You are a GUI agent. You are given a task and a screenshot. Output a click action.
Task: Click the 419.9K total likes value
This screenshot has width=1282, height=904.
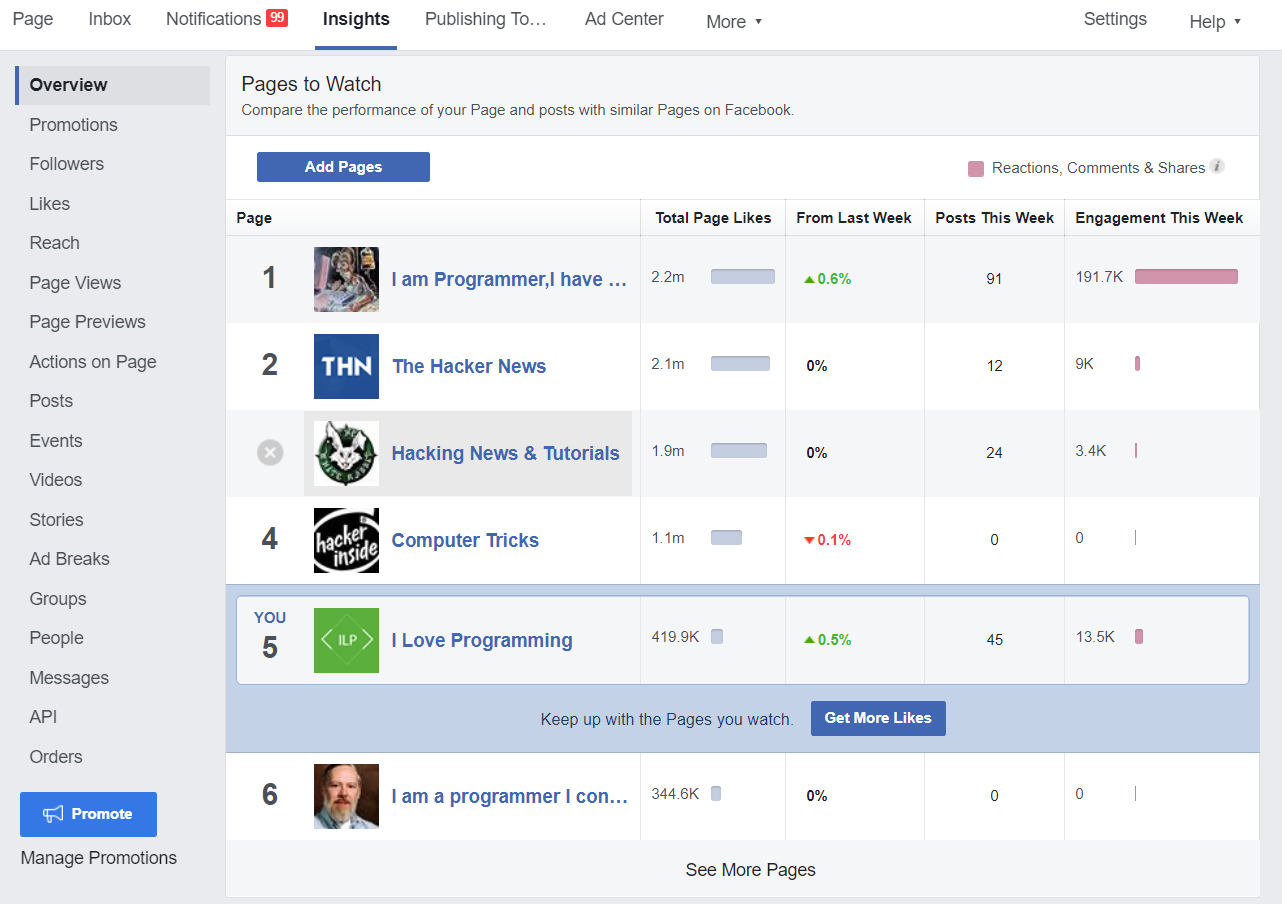pos(675,637)
